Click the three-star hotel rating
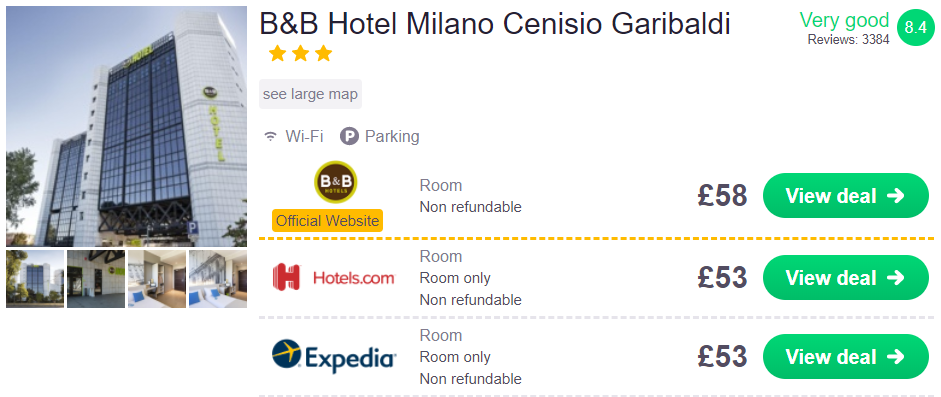This screenshot has height=397, width=941. click(300, 54)
